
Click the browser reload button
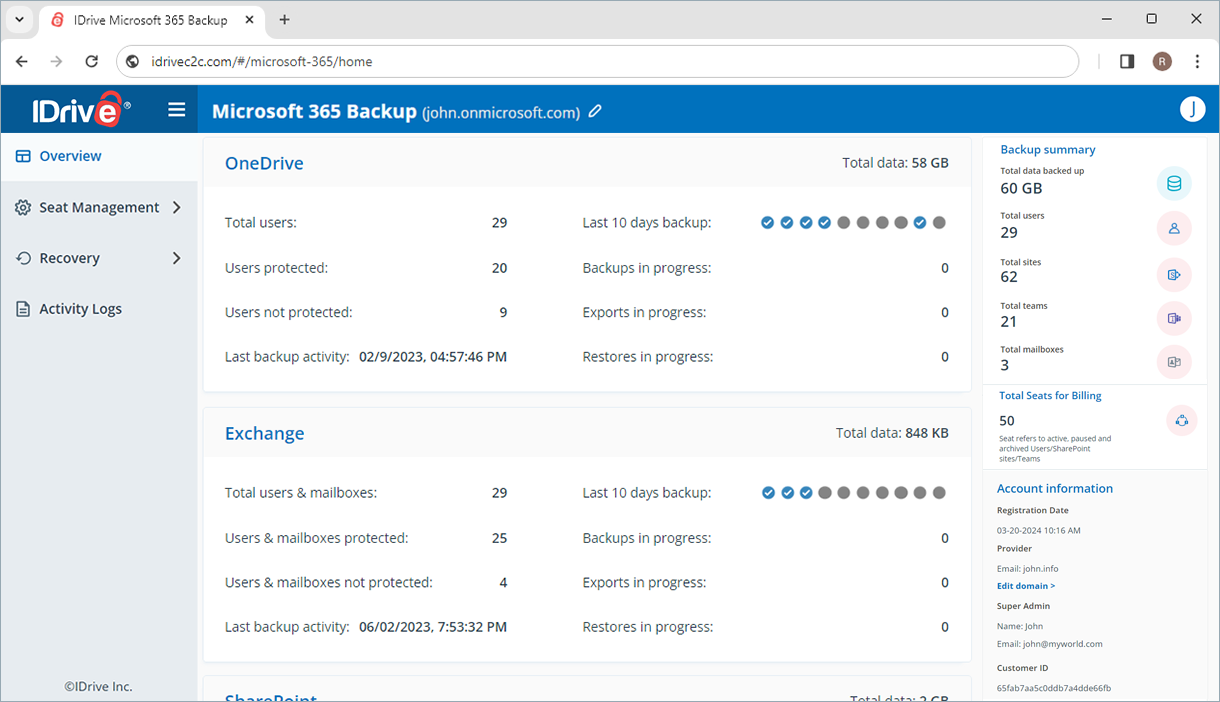tap(91, 61)
